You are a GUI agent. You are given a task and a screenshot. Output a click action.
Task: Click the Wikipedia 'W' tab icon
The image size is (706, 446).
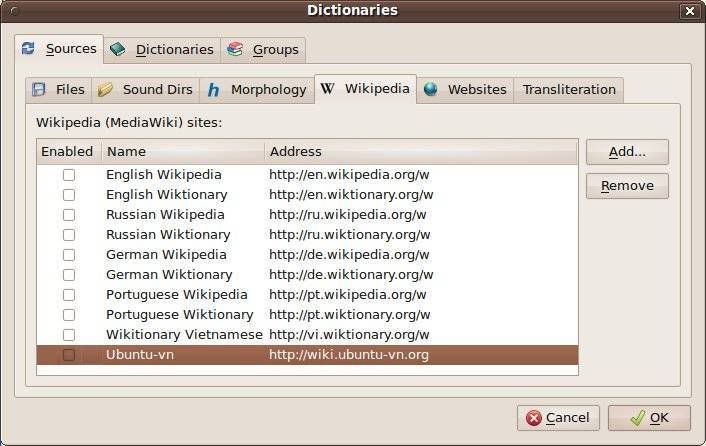[327, 89]
